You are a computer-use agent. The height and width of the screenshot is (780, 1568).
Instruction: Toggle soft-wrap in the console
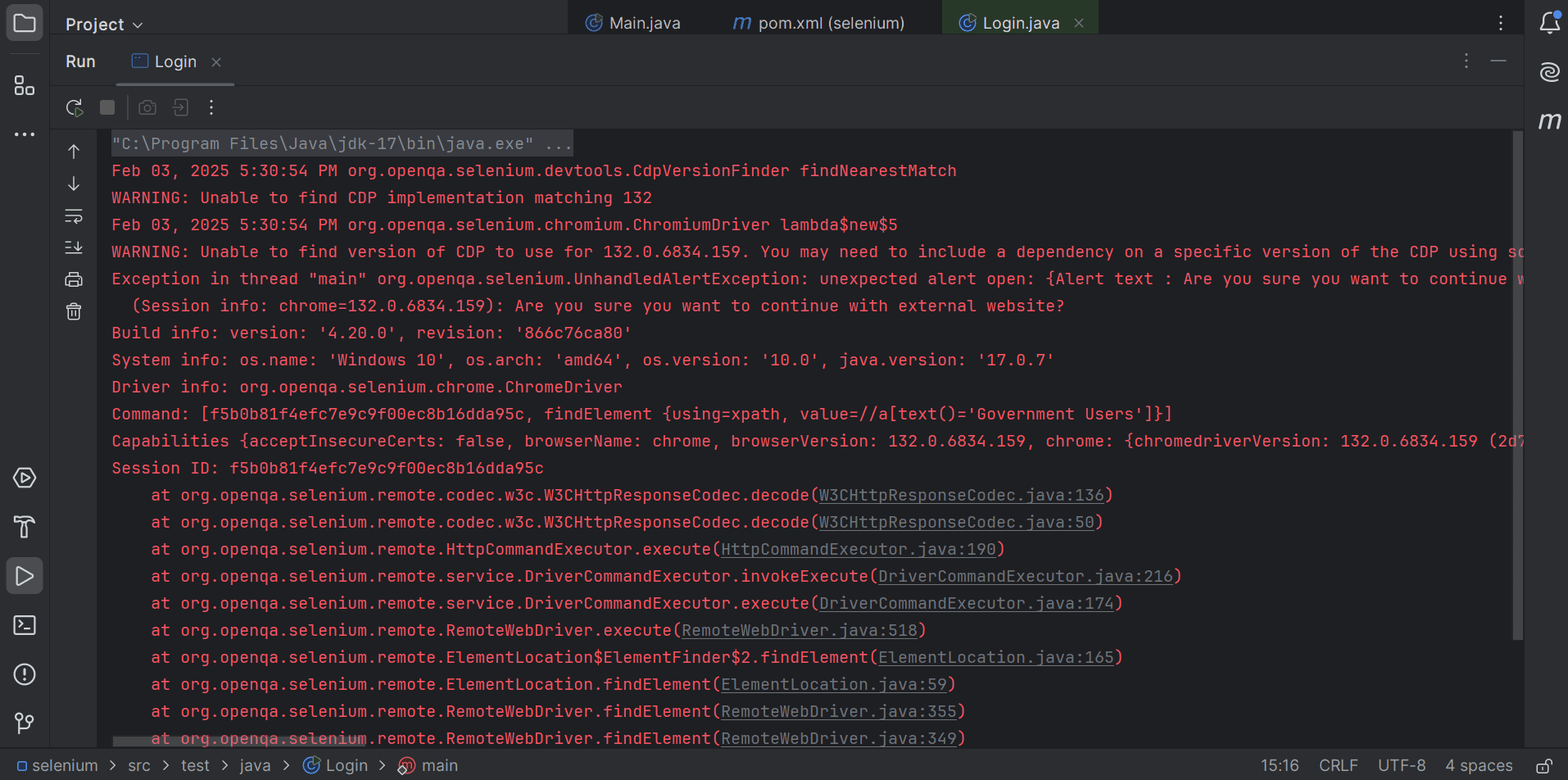click(x=74, y=216)
